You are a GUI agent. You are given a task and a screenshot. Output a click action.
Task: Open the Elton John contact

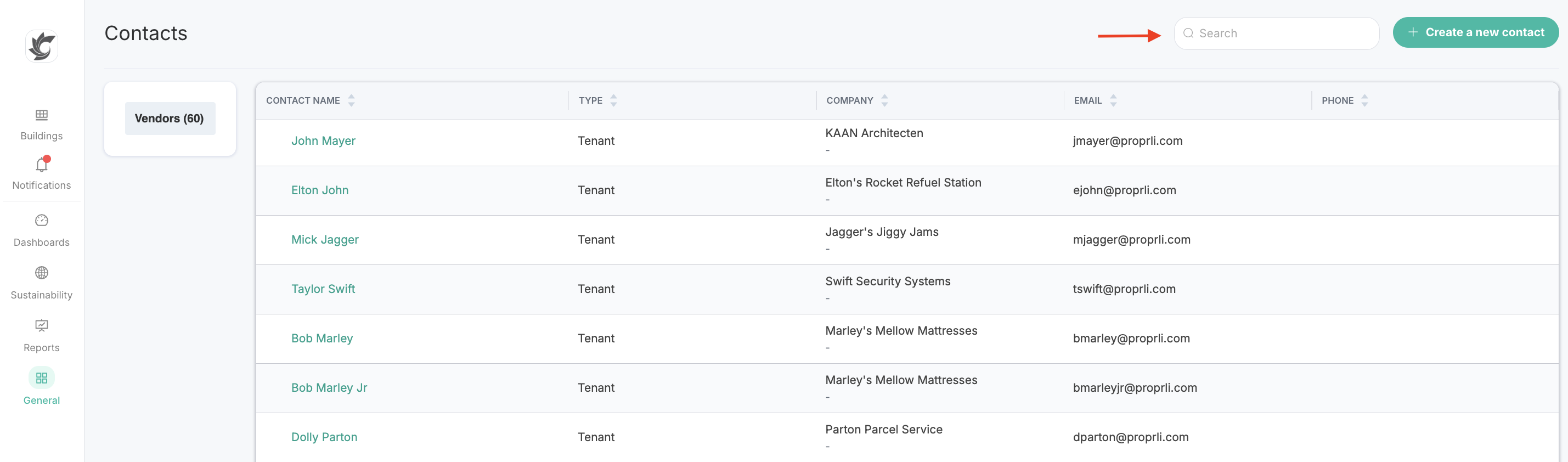[319, 190]
